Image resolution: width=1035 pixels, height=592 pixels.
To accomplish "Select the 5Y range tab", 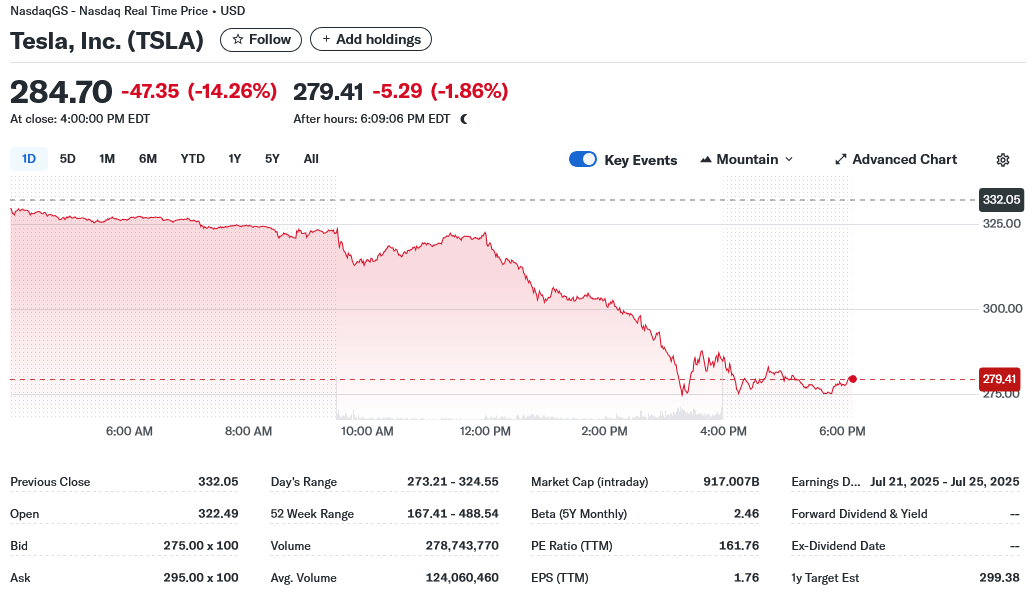I will (272, 159).
